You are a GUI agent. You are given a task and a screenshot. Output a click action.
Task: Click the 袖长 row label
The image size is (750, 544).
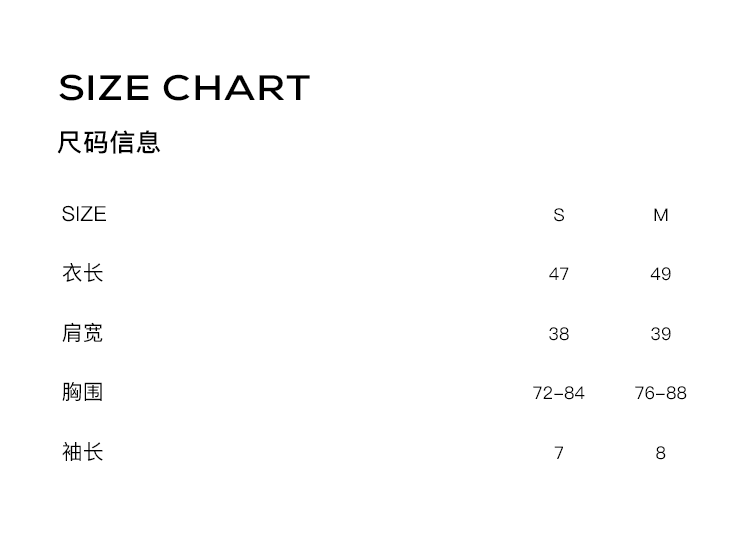[83, 452]
